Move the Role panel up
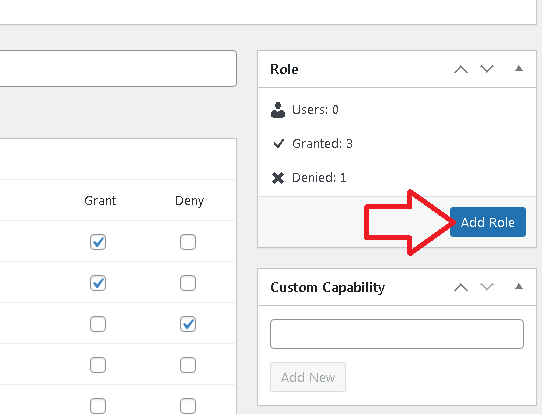Screen dimensions: 542x414 (x=461, y=69)
